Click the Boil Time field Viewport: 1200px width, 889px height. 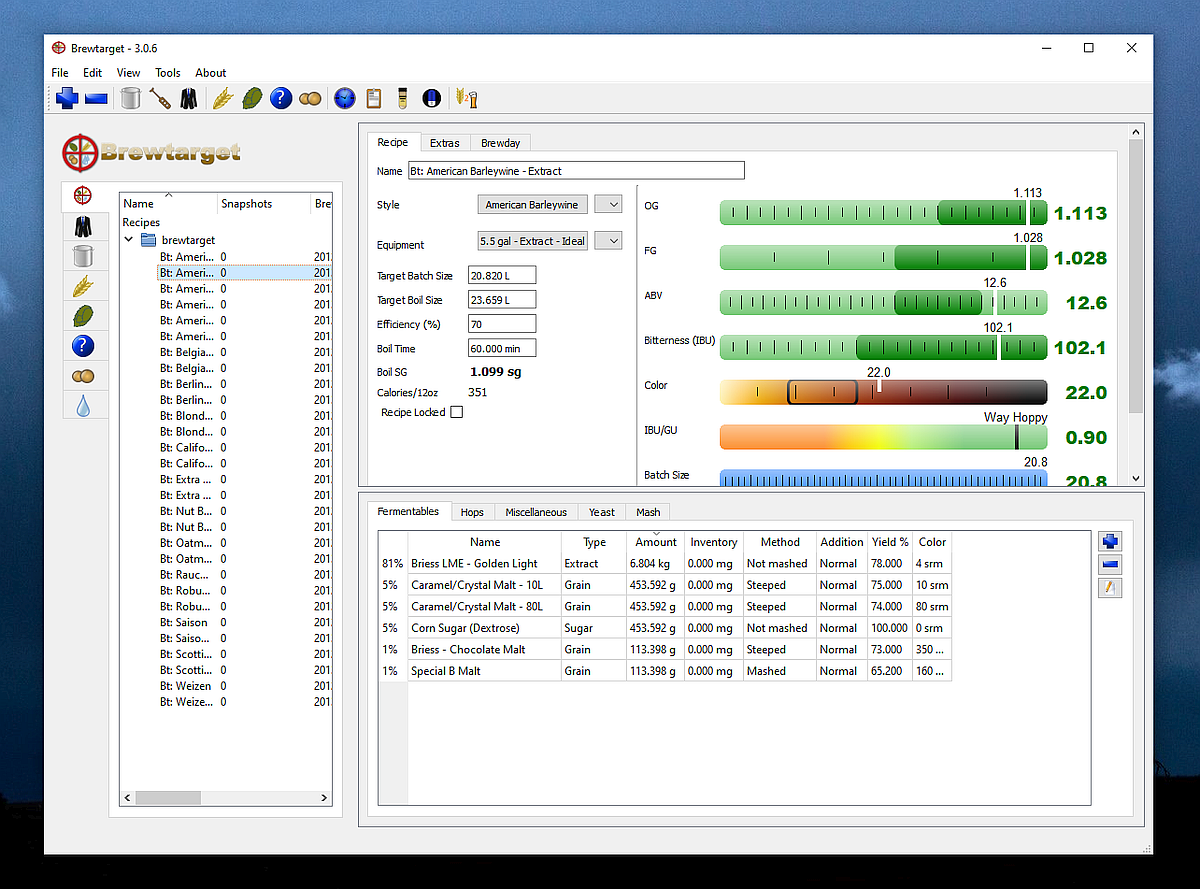click(502, 348)
